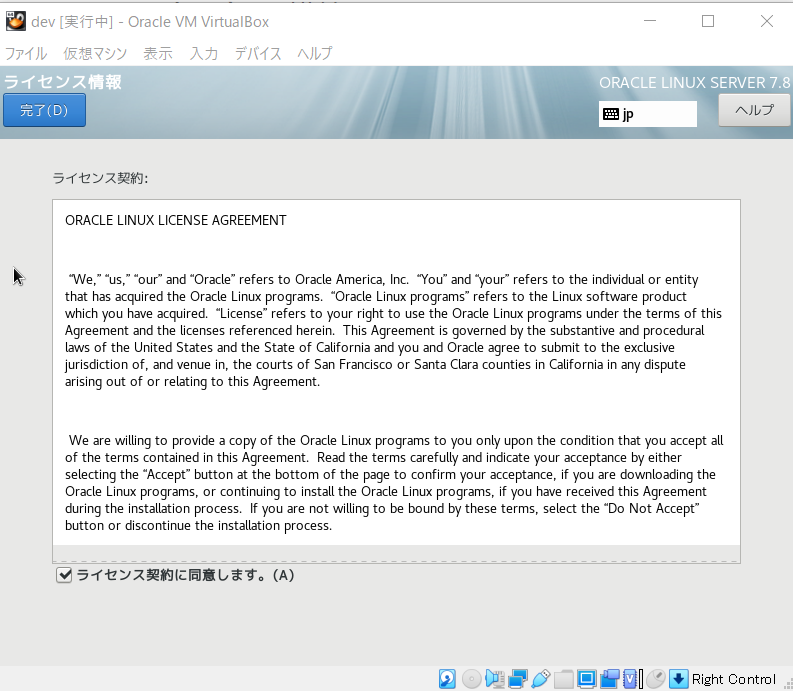This screenshot has width=793, height=691.
Task: Close the VirtualBox window
Action: click(767, 21)
